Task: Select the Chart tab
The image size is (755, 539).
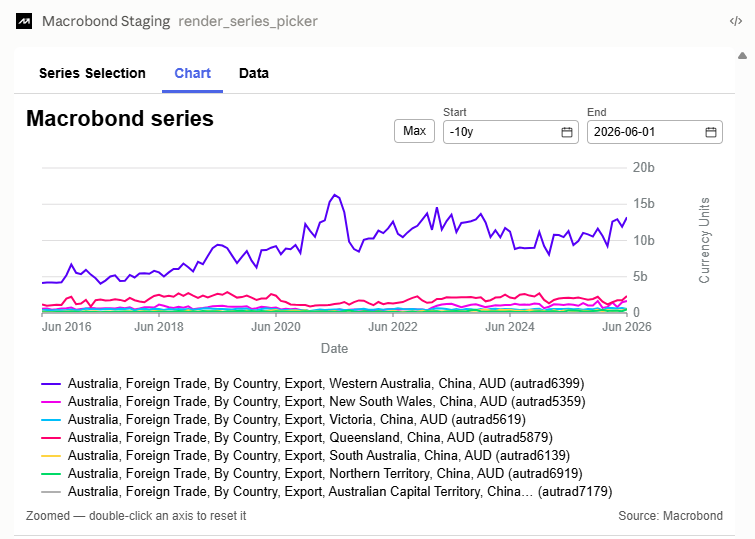Action: point(193,73)
